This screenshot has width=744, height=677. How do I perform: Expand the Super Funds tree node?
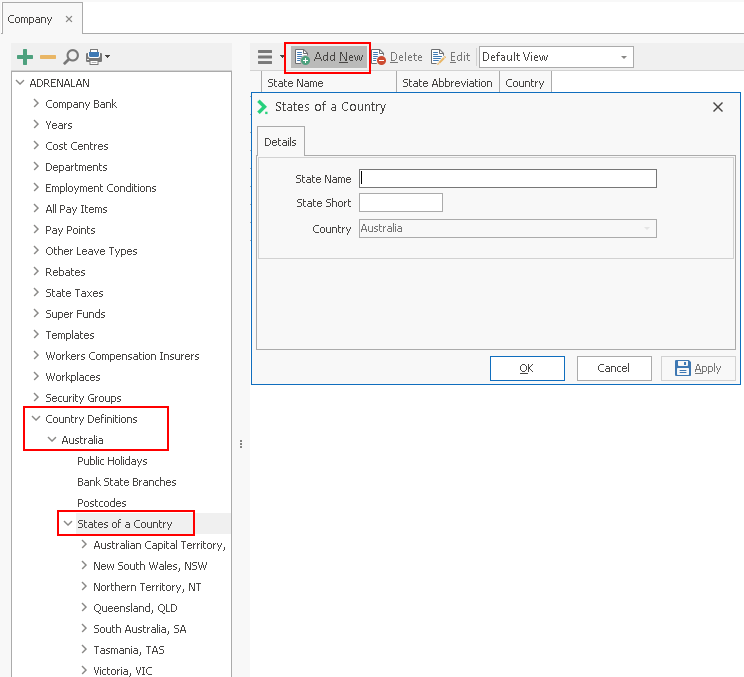pyautogui.click(x=37, y=314)
